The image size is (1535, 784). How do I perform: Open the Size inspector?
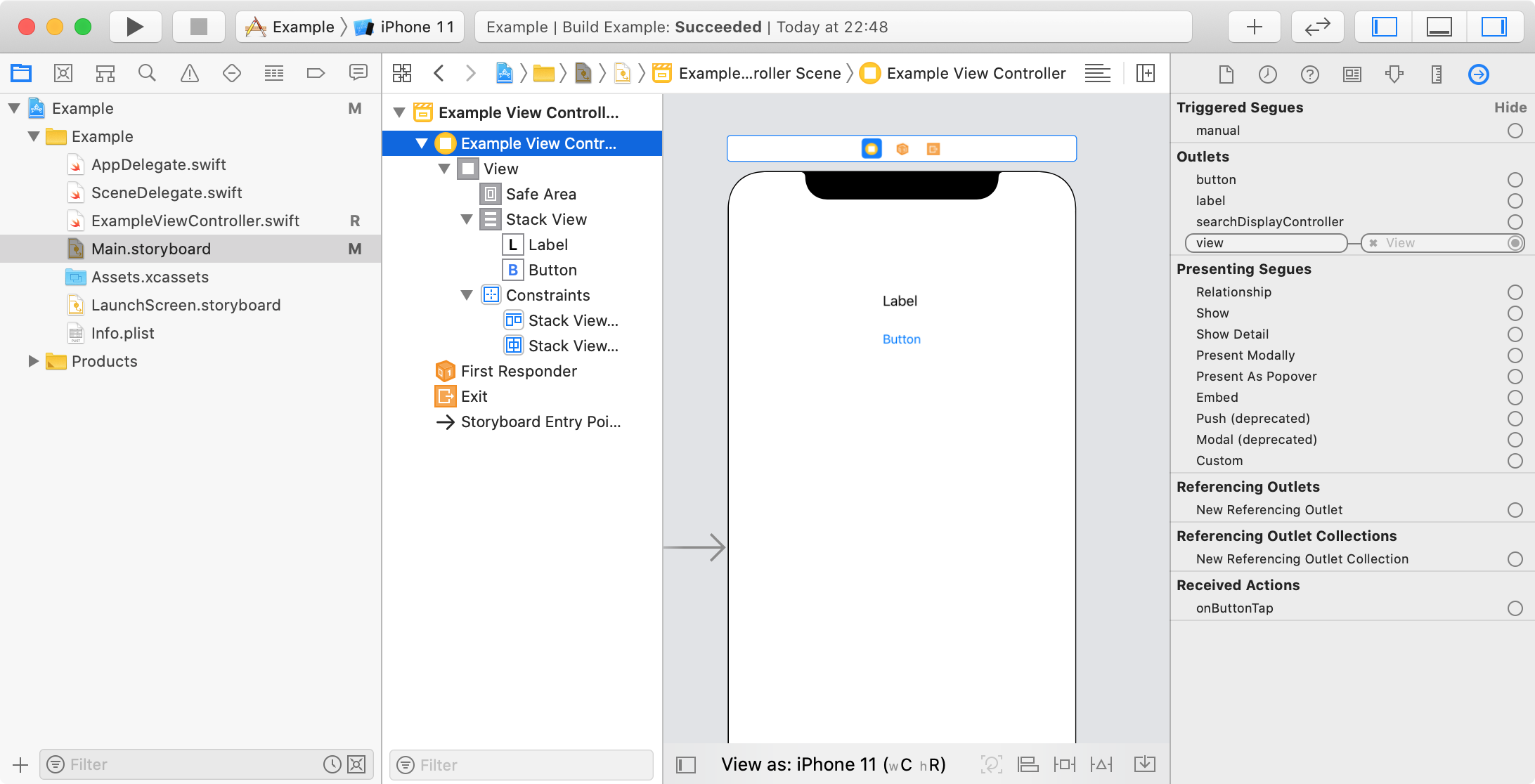click(x=1437, y=74)
